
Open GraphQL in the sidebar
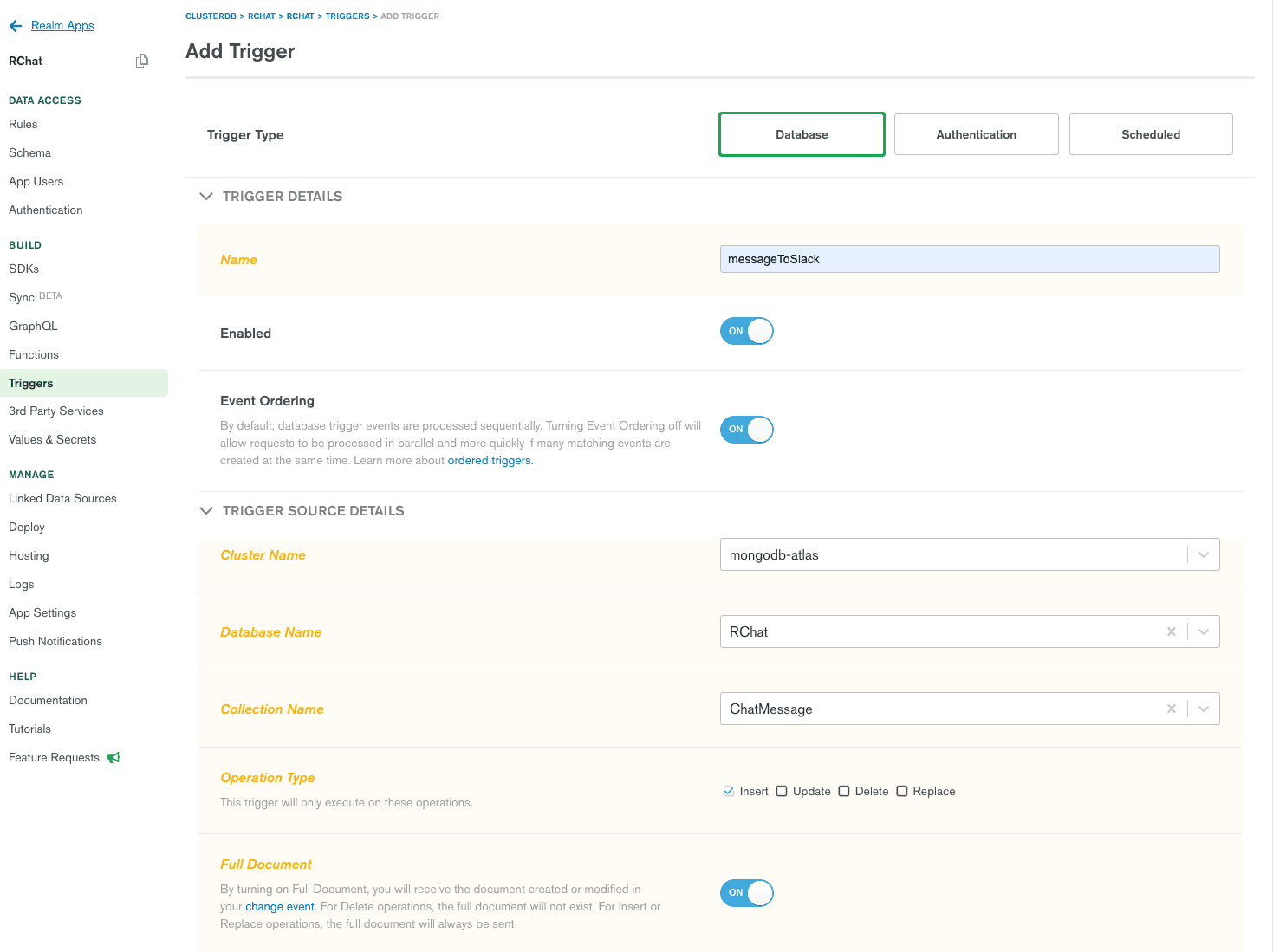click(33, 327)
